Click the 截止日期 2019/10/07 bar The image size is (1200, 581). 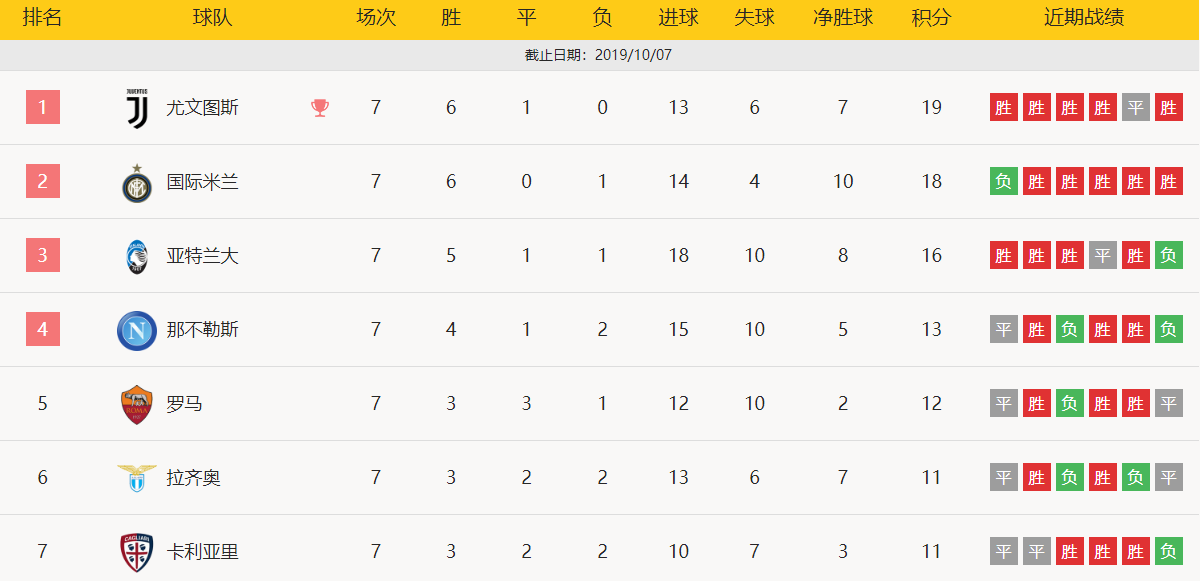click(599, 55)
